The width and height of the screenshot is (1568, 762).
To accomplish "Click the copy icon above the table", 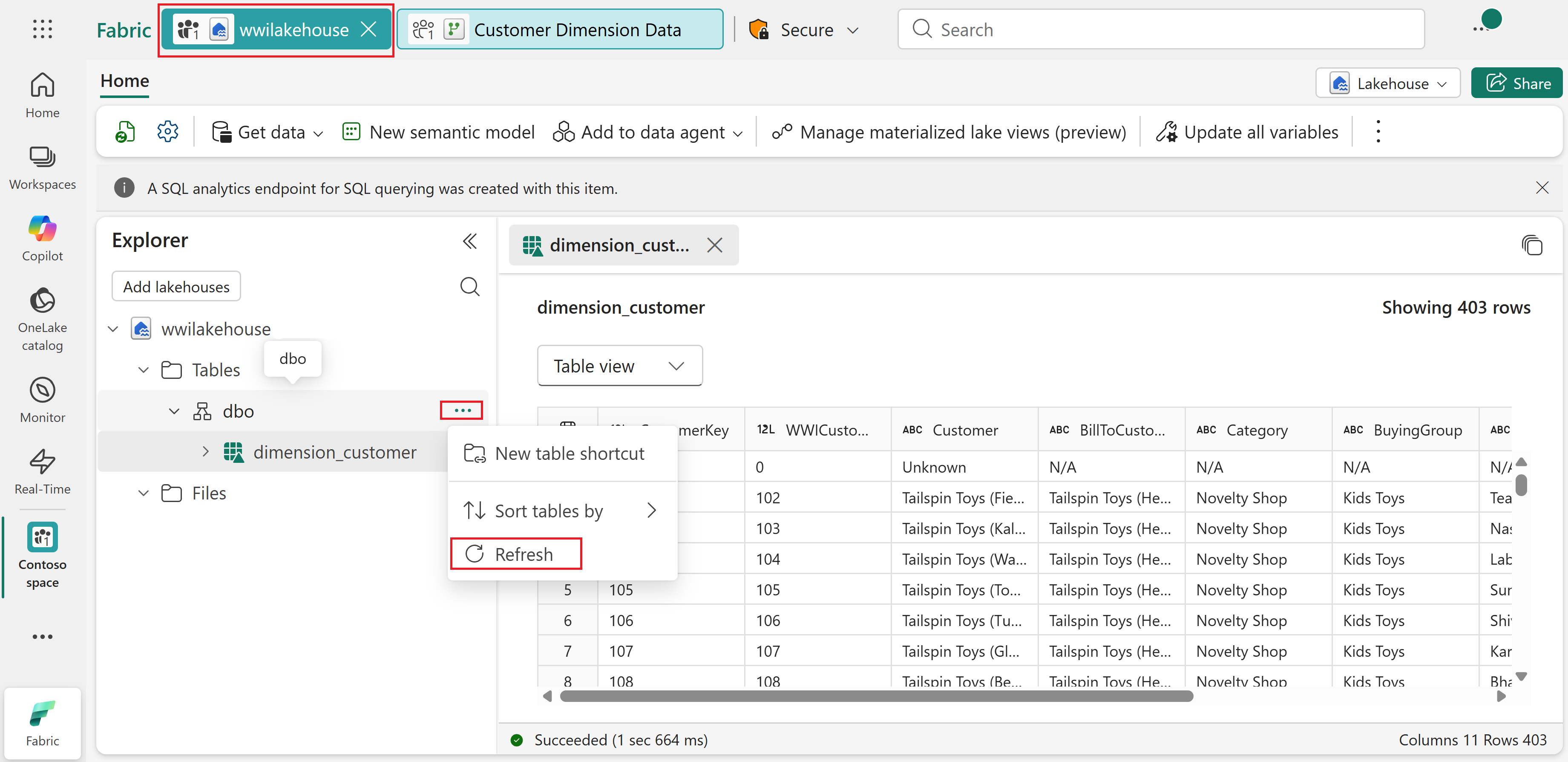I will (1531, 245).
